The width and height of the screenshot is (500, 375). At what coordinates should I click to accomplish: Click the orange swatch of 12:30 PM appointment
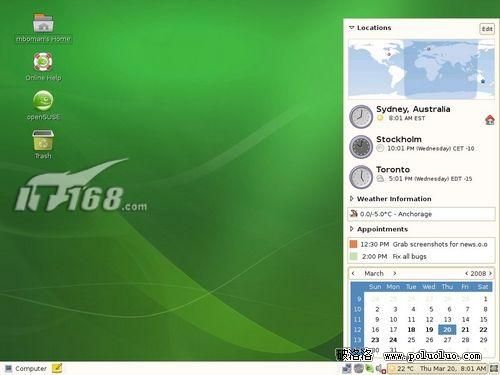(x=353, y=244)
